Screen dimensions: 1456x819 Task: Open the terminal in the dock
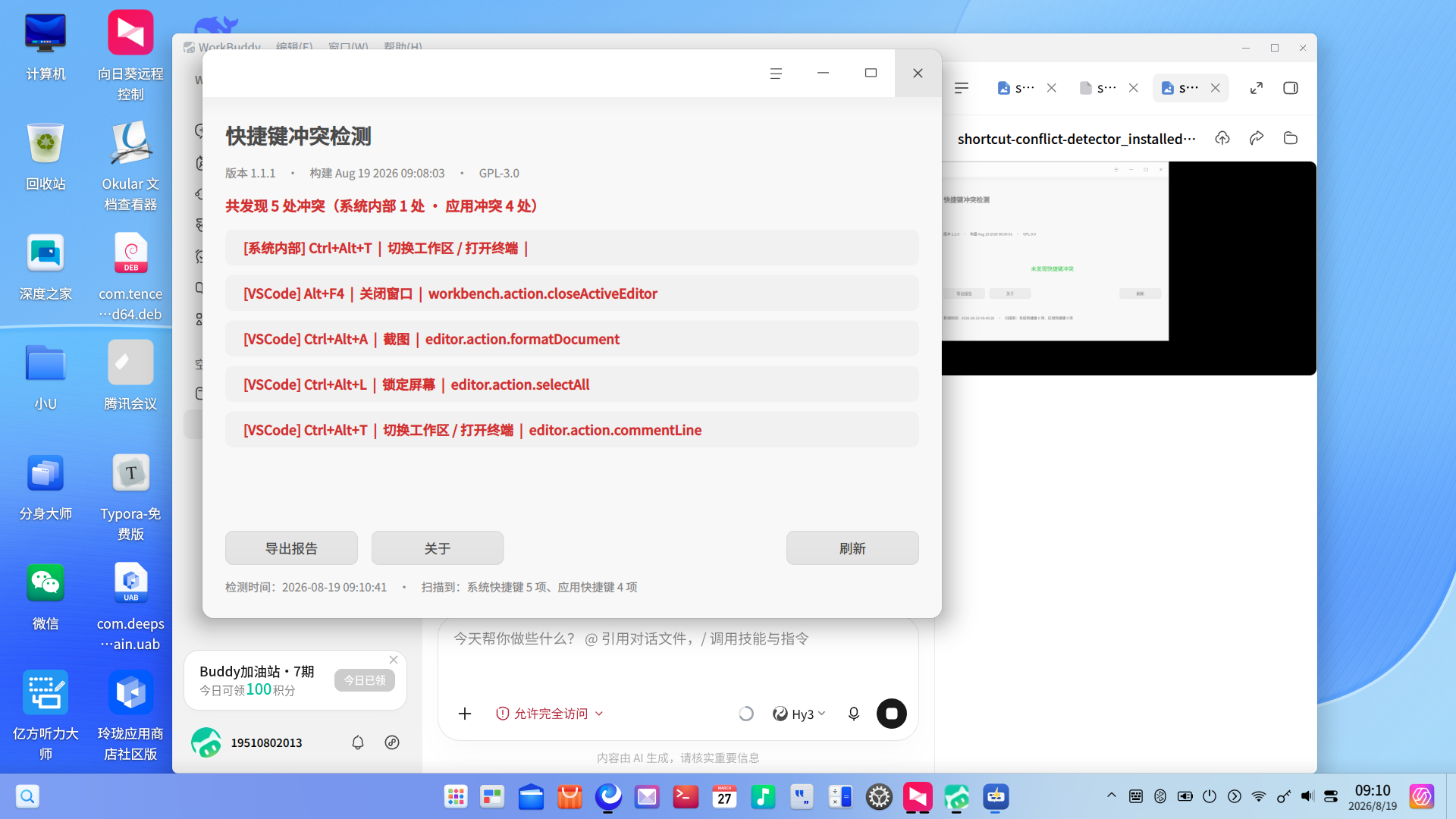[x=686, y=796]
